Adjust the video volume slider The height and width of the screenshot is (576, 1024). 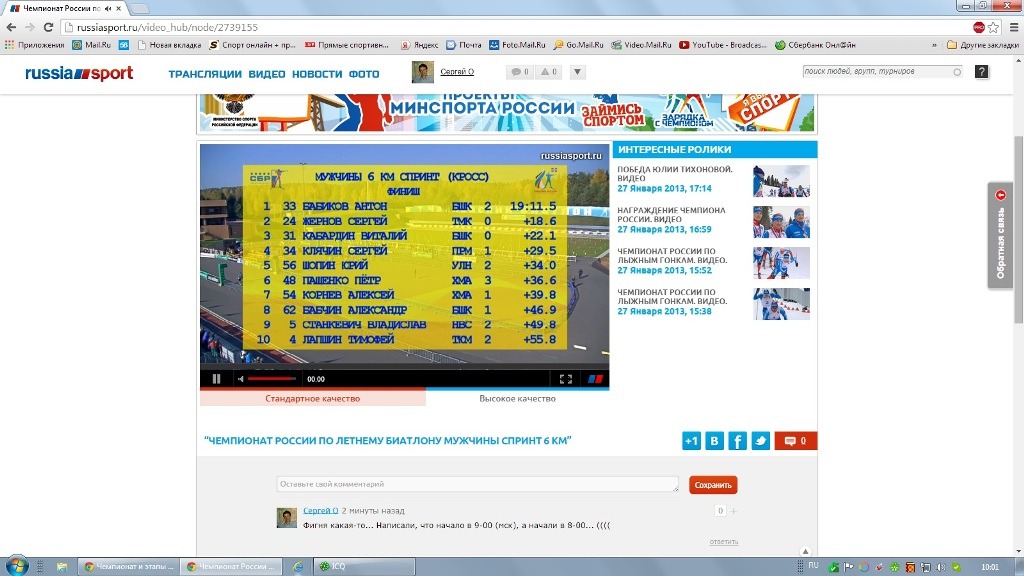point(272,379)
